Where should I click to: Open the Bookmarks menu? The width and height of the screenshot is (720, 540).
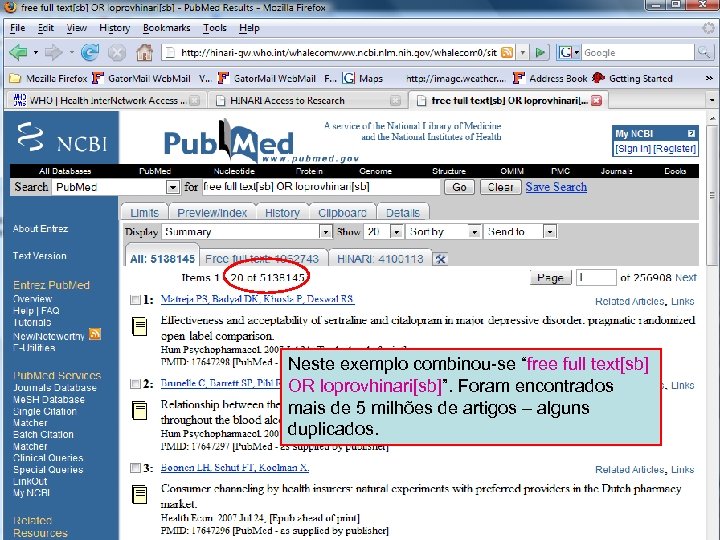pos(167,28)
